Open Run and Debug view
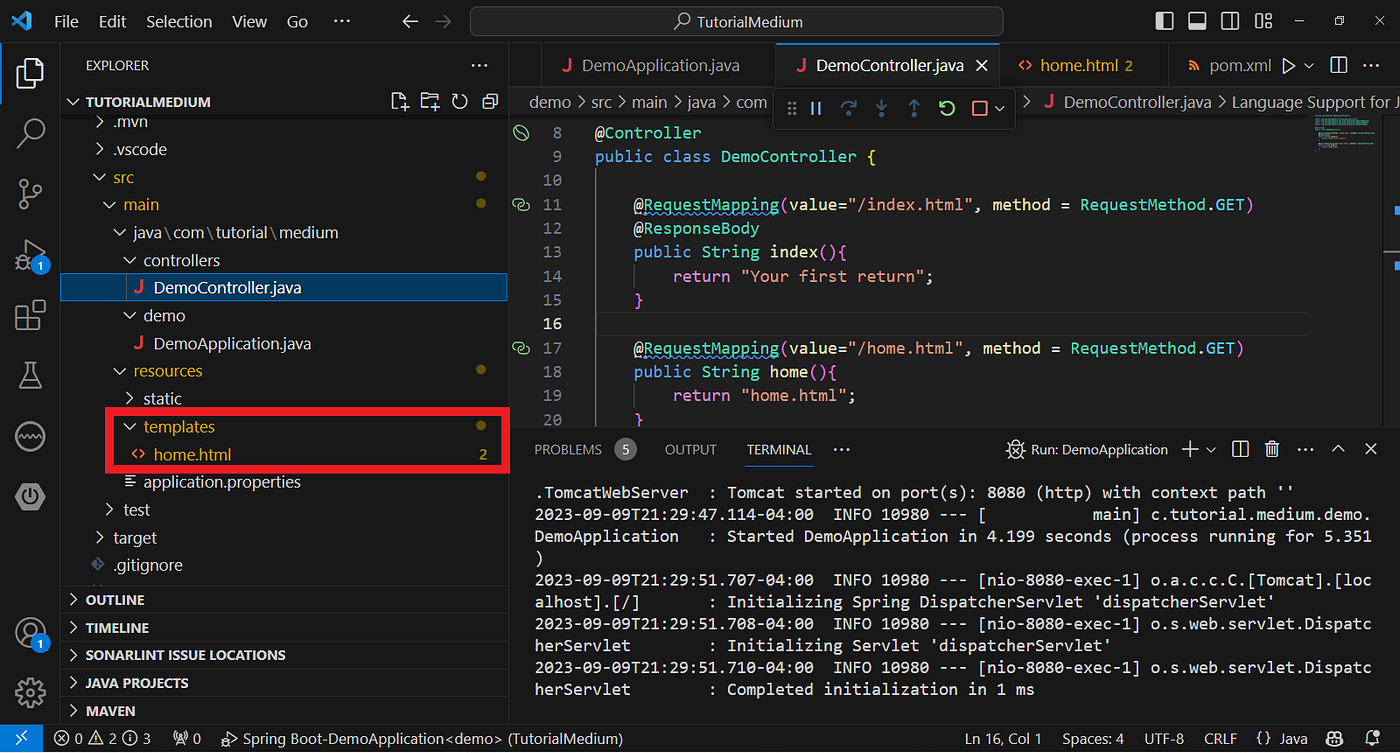This screenshot has height=753, width=1400. click(x=30, y=255)
